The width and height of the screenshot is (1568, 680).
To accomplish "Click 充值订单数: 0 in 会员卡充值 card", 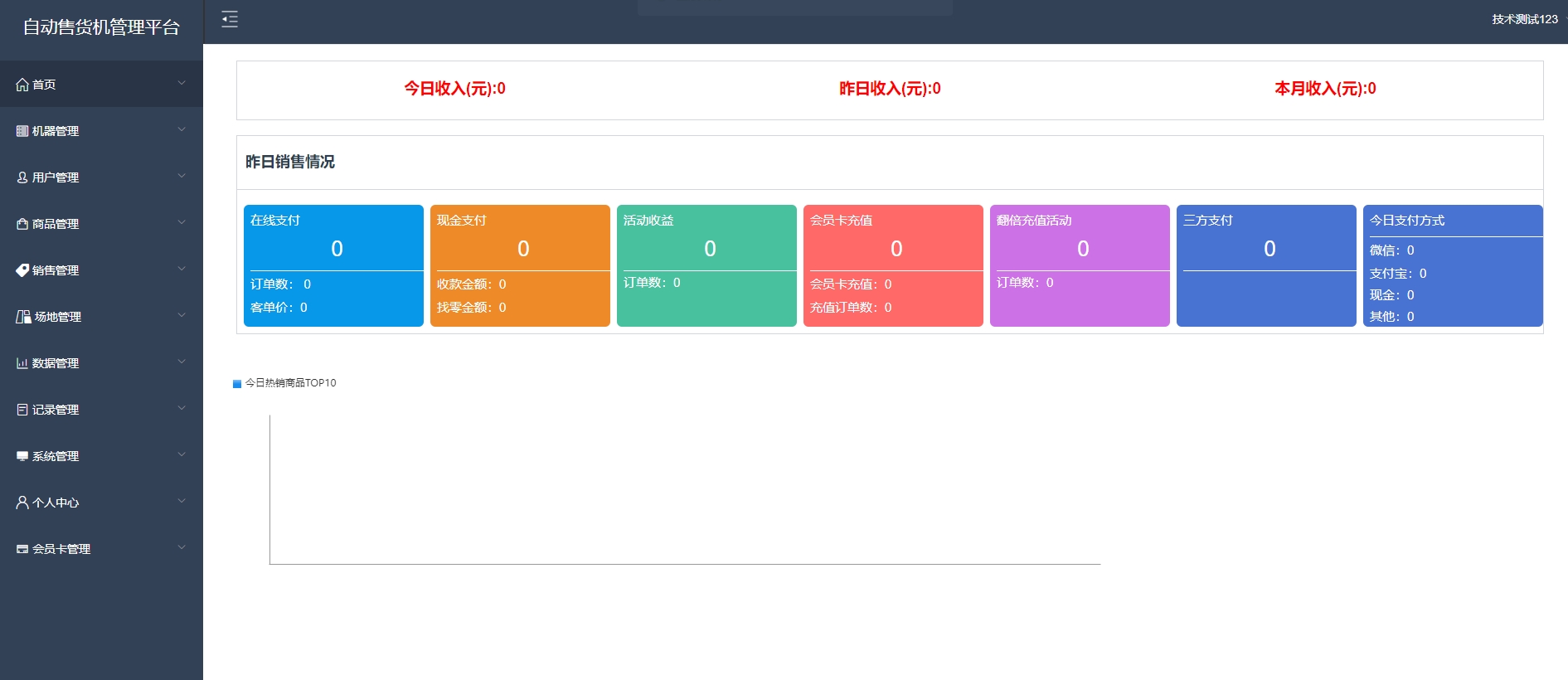I will [851, 308].
